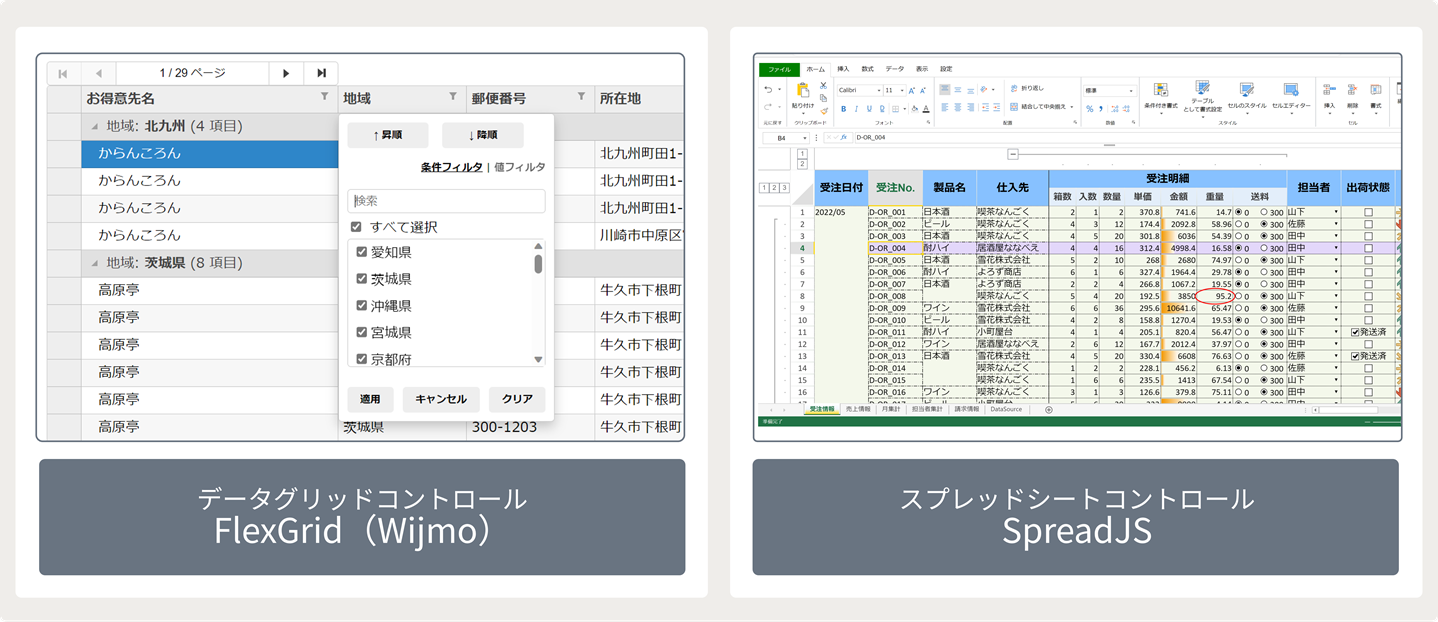
Task: Click the Redo icon in SpreadJS ribbon
Action: click(x=768, y=107)
